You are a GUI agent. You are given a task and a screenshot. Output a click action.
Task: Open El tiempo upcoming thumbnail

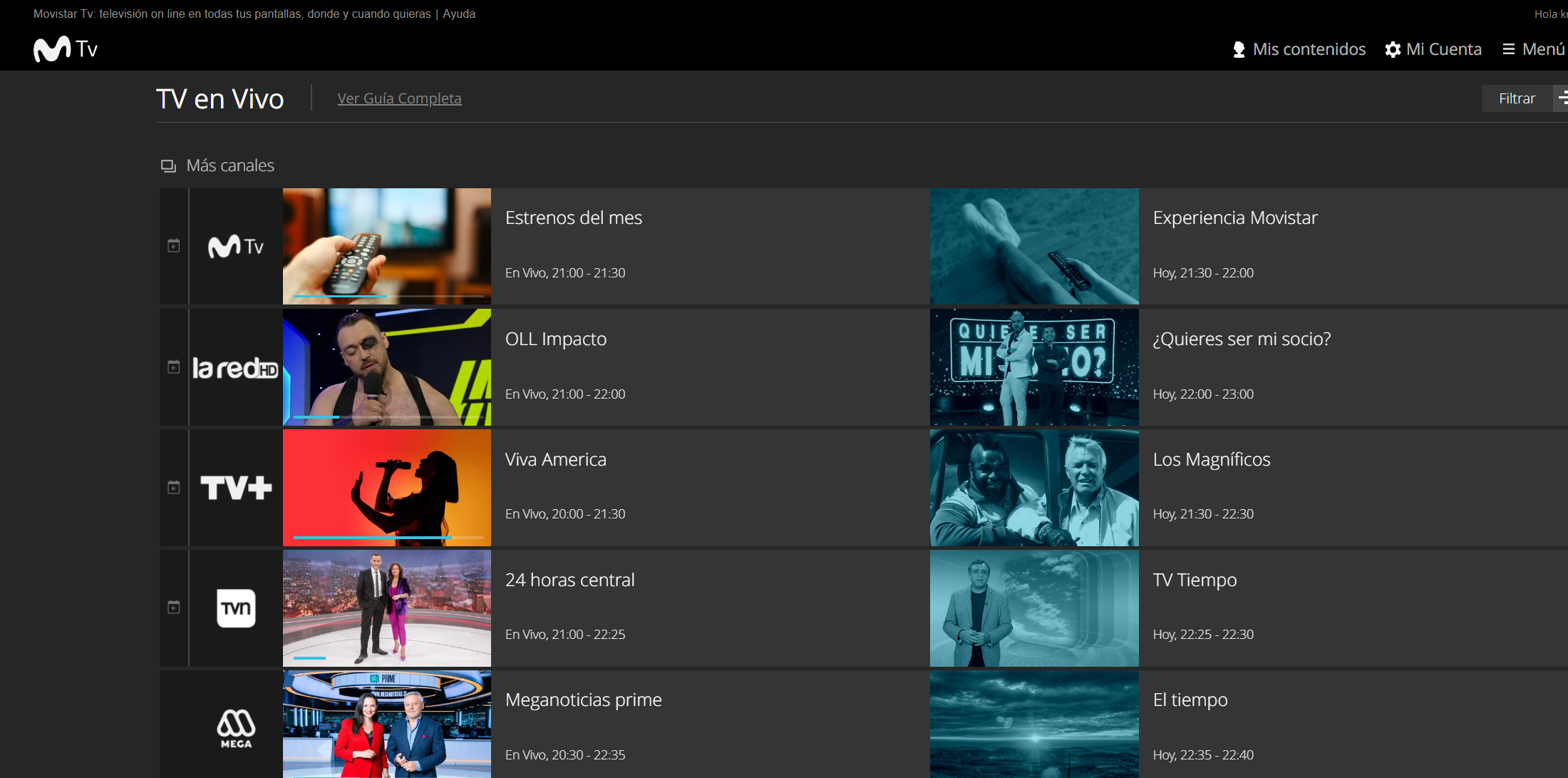pos(1034,724)
